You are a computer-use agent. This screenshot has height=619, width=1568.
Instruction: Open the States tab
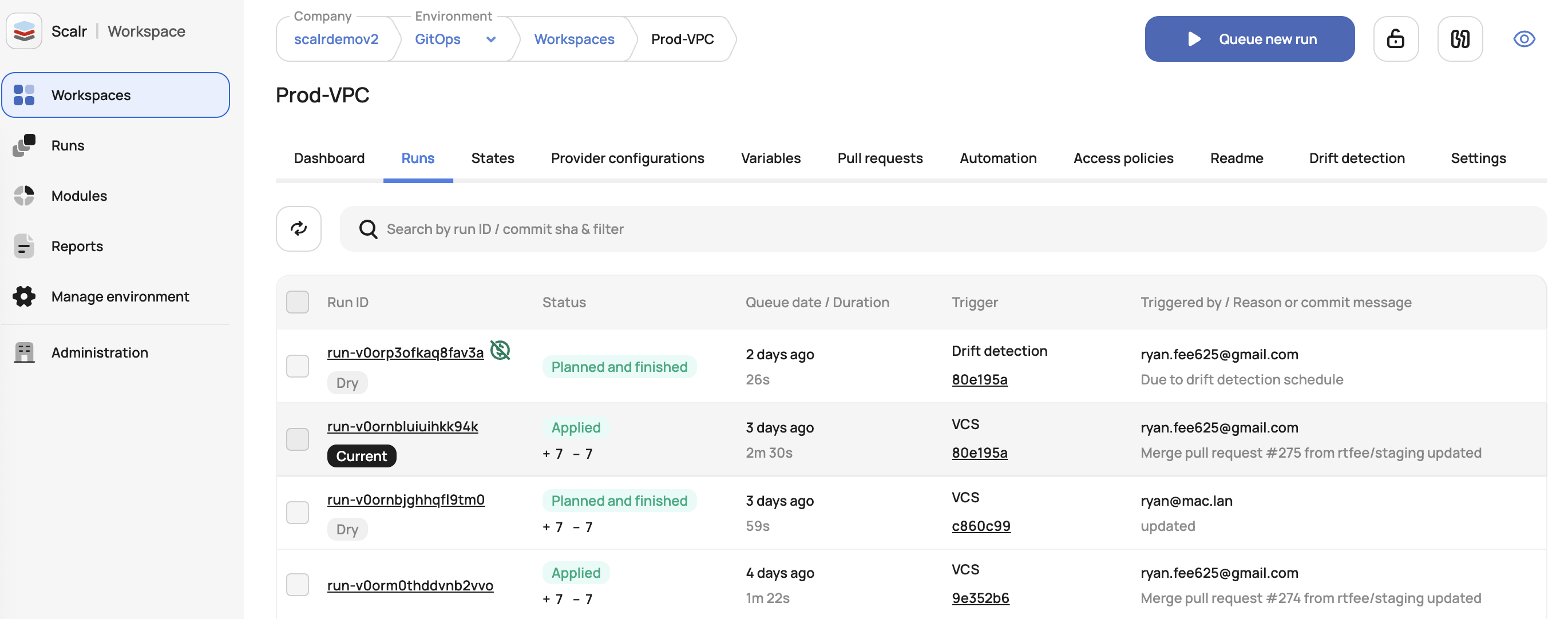[493, 158]
